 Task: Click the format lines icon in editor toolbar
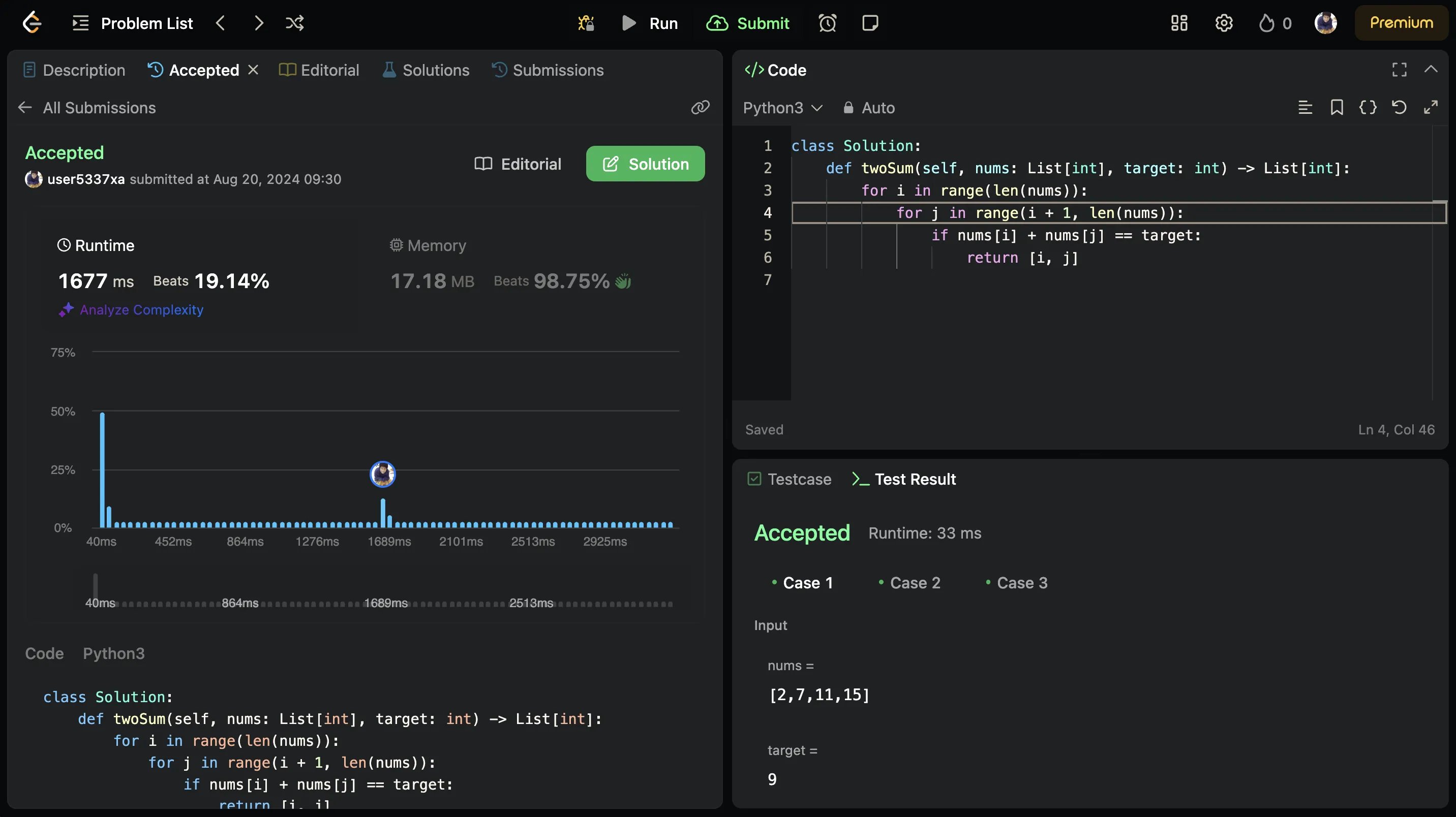click(1305, 107)
